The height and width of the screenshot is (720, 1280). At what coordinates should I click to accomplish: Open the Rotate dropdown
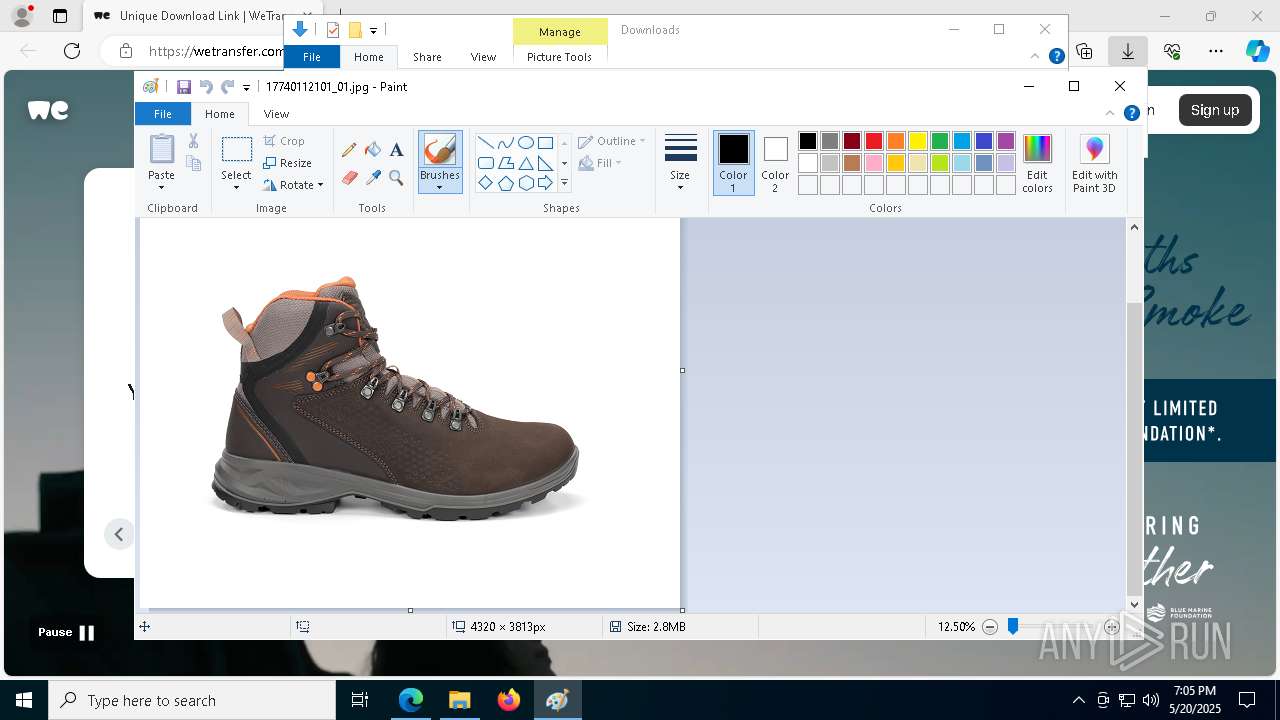coord(294,185)
